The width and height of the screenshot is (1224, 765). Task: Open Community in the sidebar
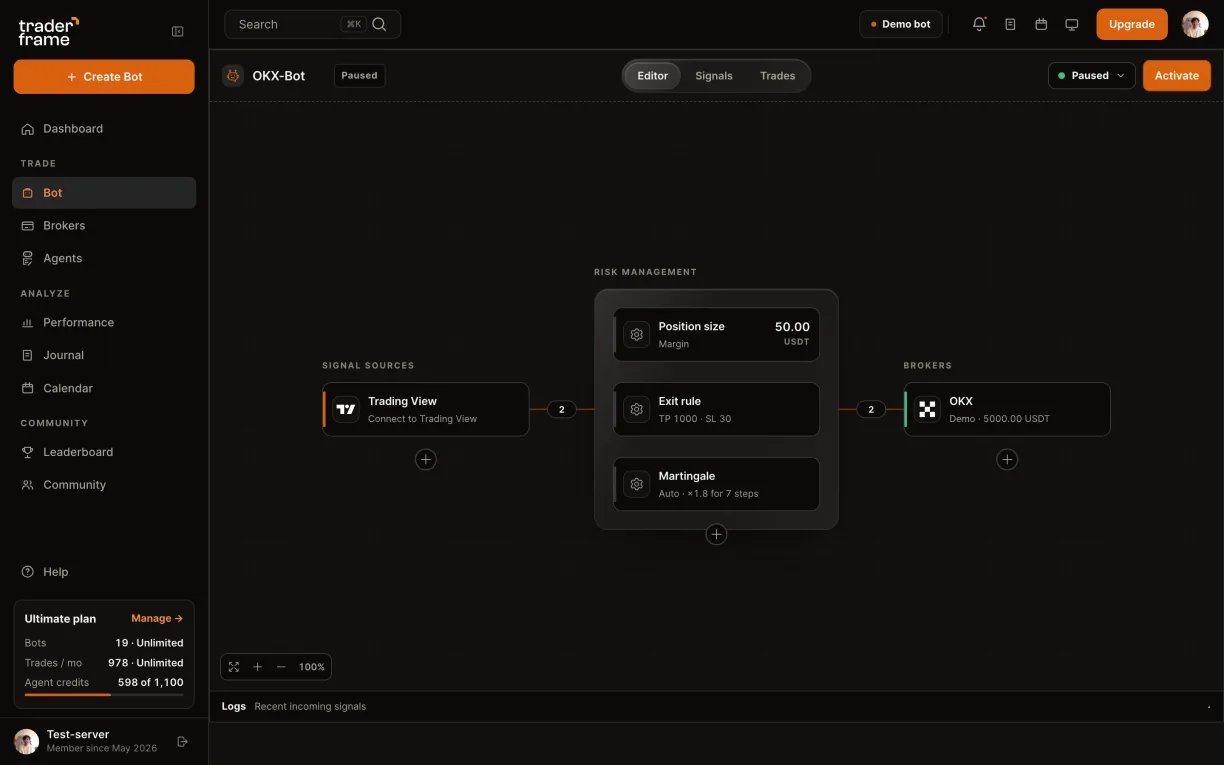click(104, 485)
